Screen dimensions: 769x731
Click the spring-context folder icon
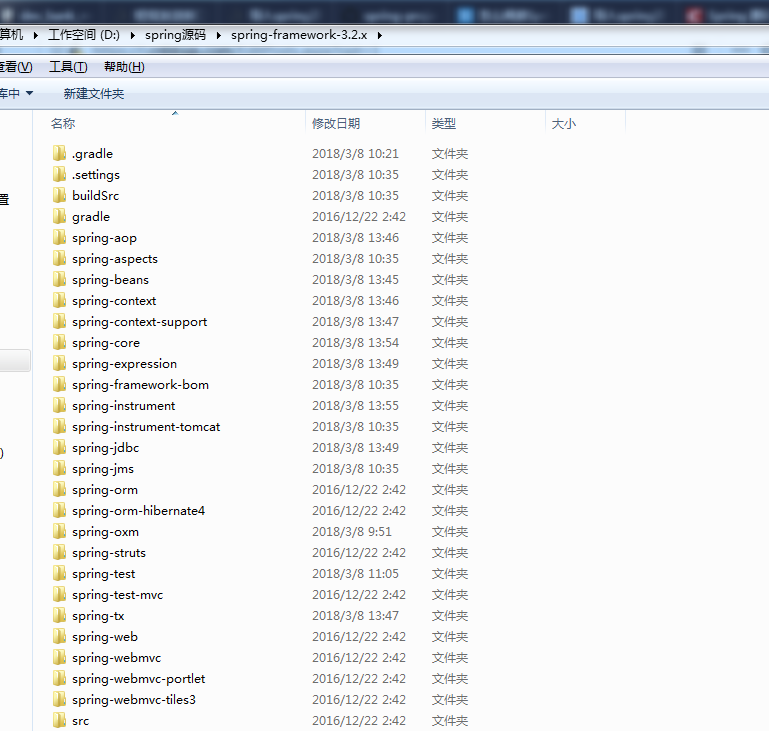click(x=59, y=300)
